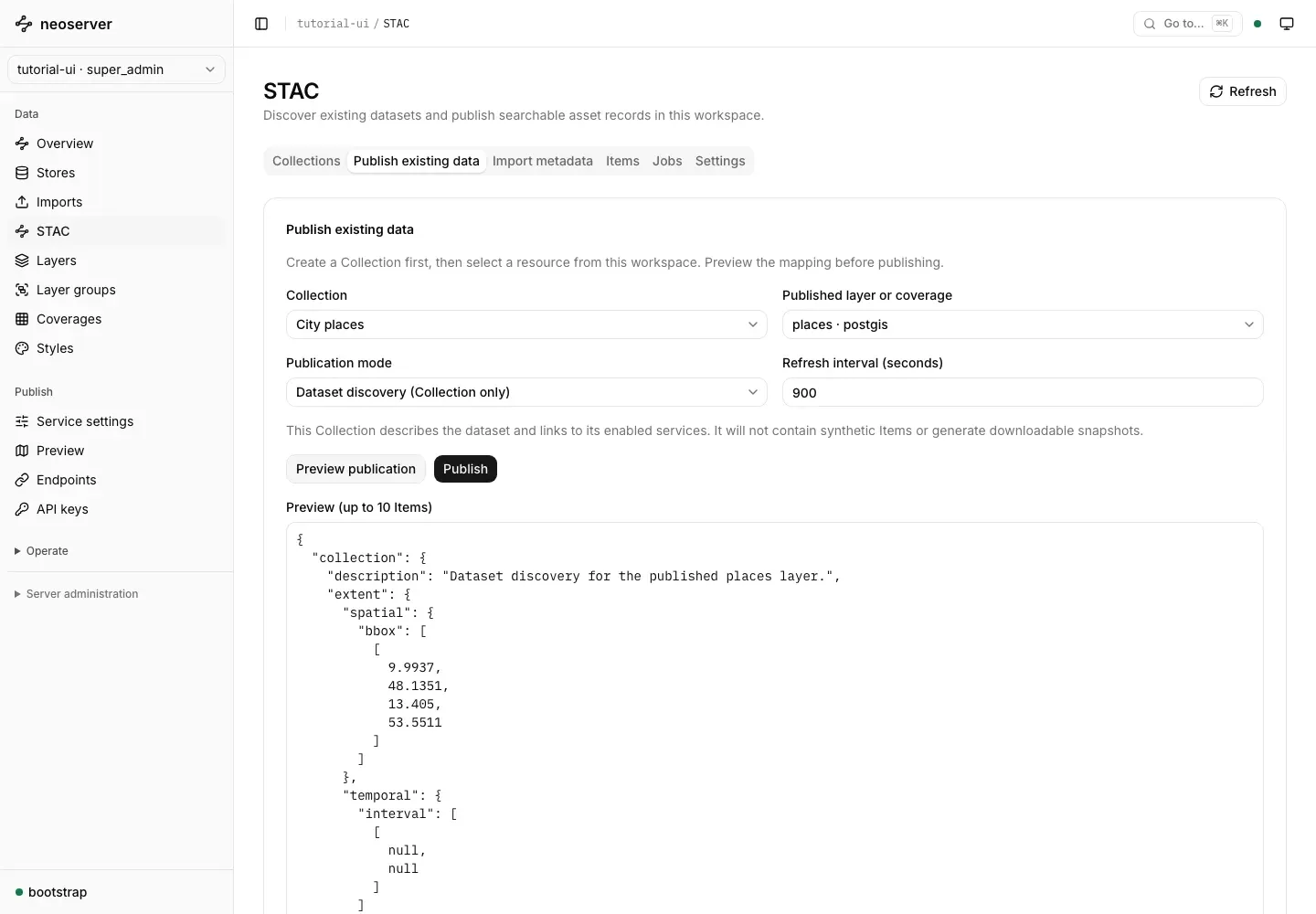Select the Publish existing data tab
This screenshot has width=1316, height=914.
coord(417,161)
